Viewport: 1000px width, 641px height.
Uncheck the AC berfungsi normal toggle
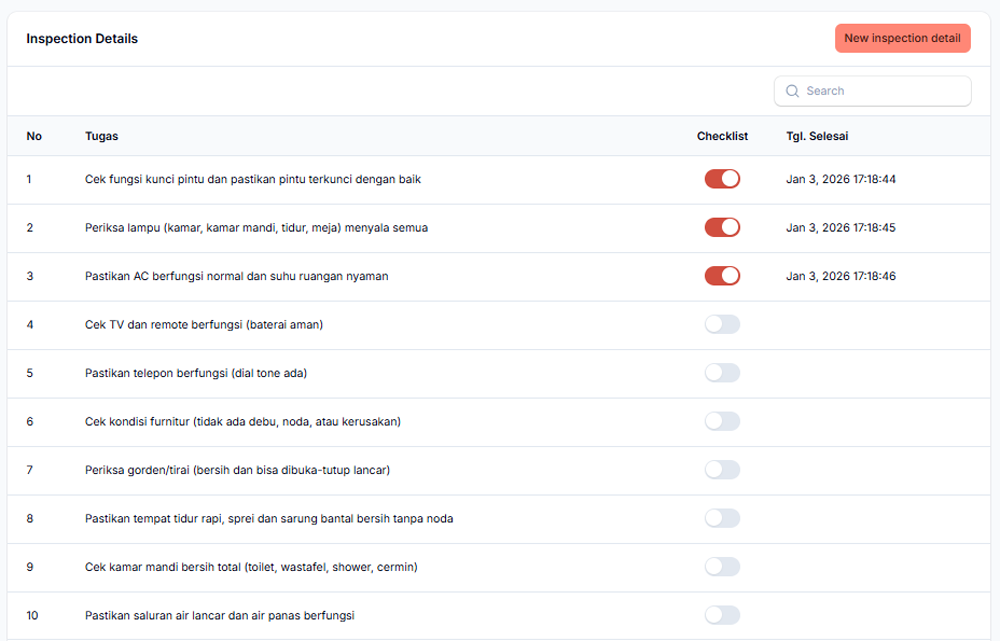point(722,276)
